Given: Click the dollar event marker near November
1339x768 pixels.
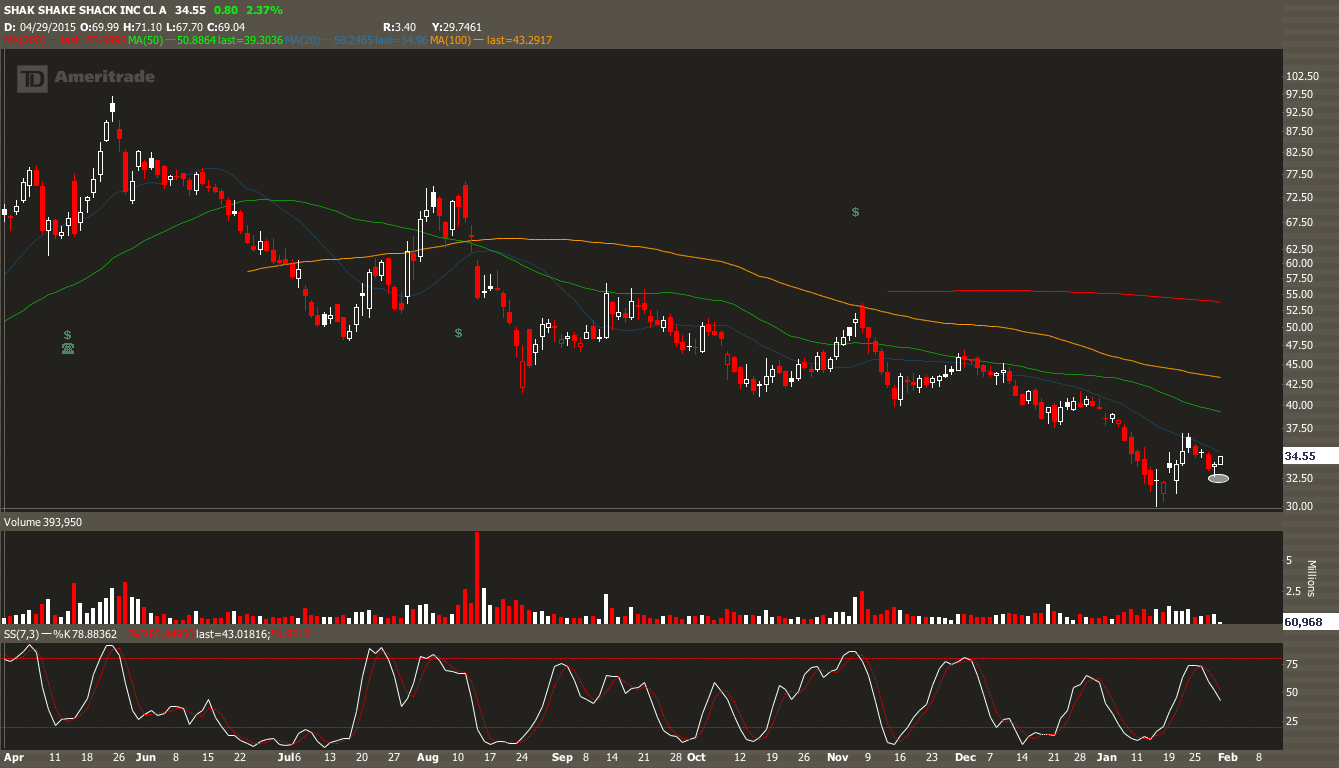Looking at the screenshot, I should point(856,212).
